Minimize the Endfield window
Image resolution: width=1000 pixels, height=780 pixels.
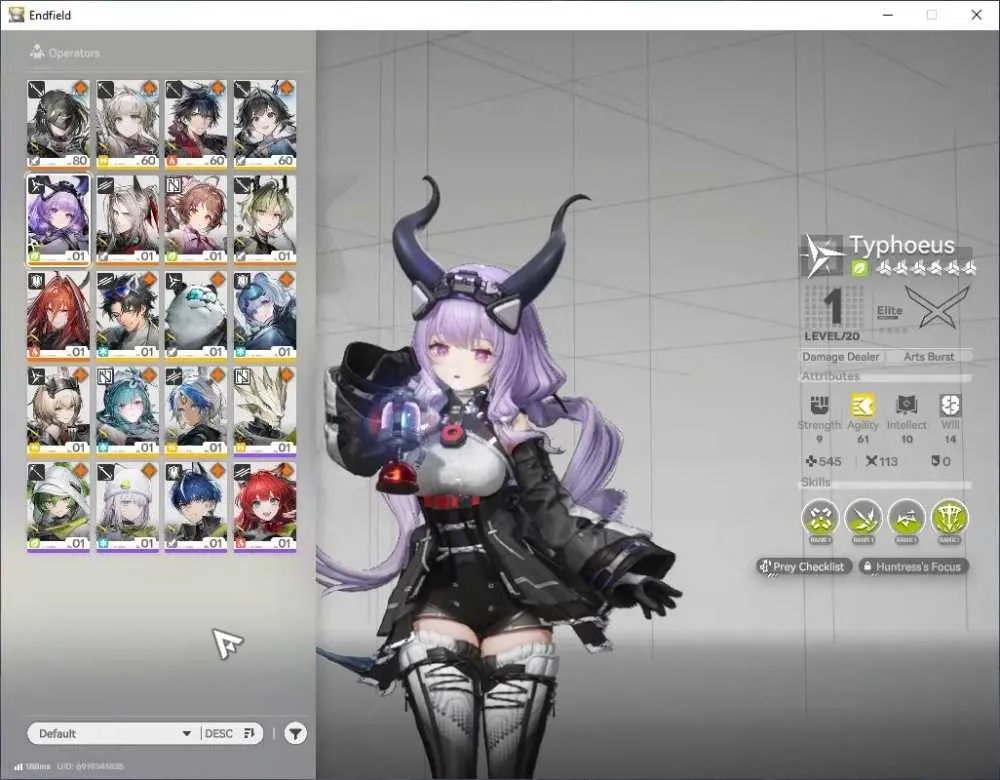click(888, 15)
